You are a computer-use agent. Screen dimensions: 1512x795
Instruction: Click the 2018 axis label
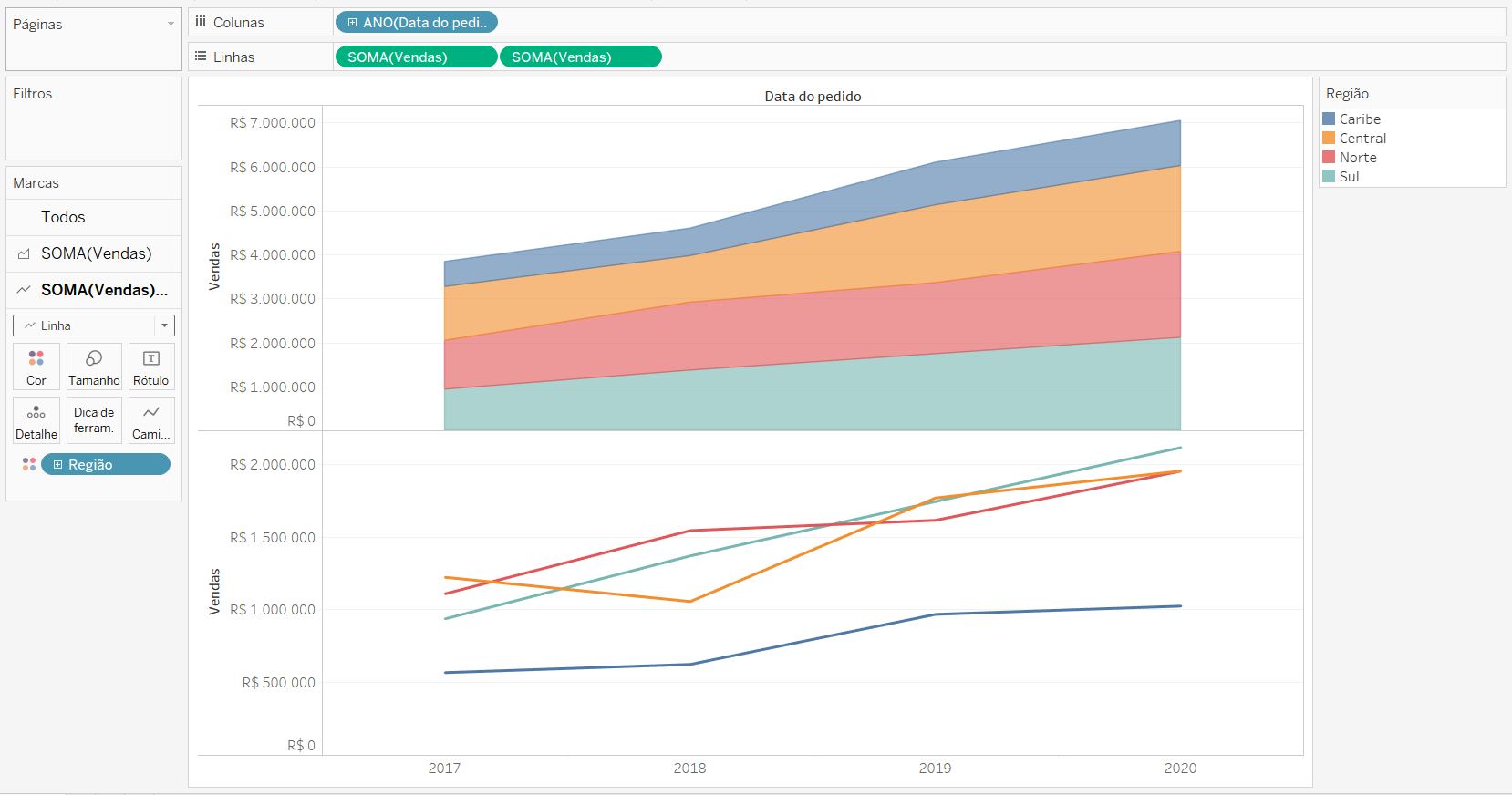pyautogui.click(x=689, y=768)
